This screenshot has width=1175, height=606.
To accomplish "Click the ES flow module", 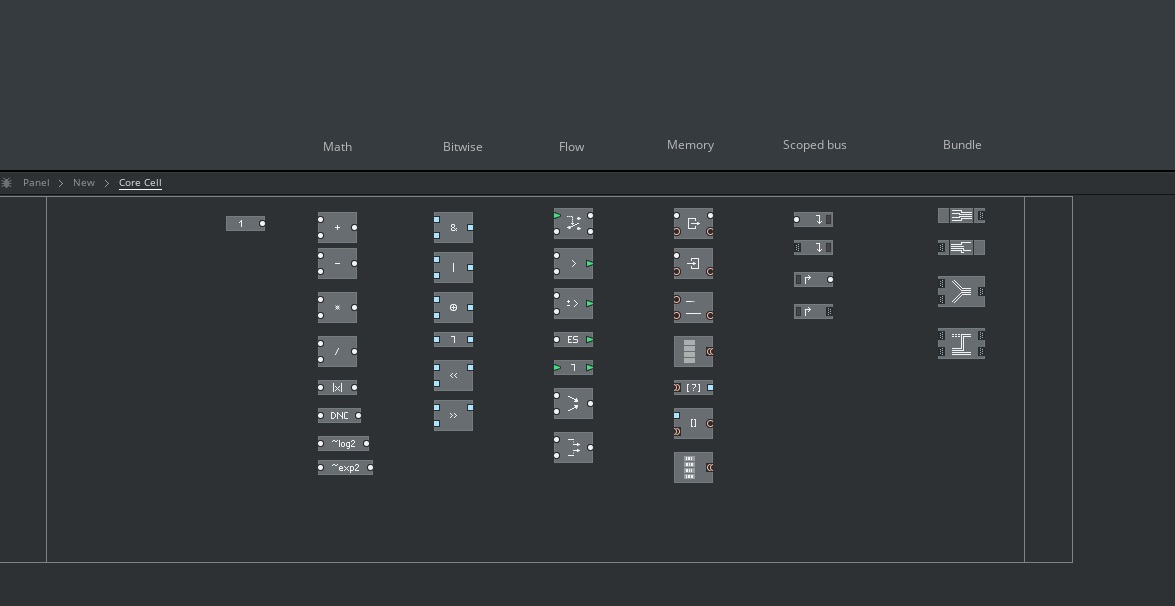I will coord(572,340).
